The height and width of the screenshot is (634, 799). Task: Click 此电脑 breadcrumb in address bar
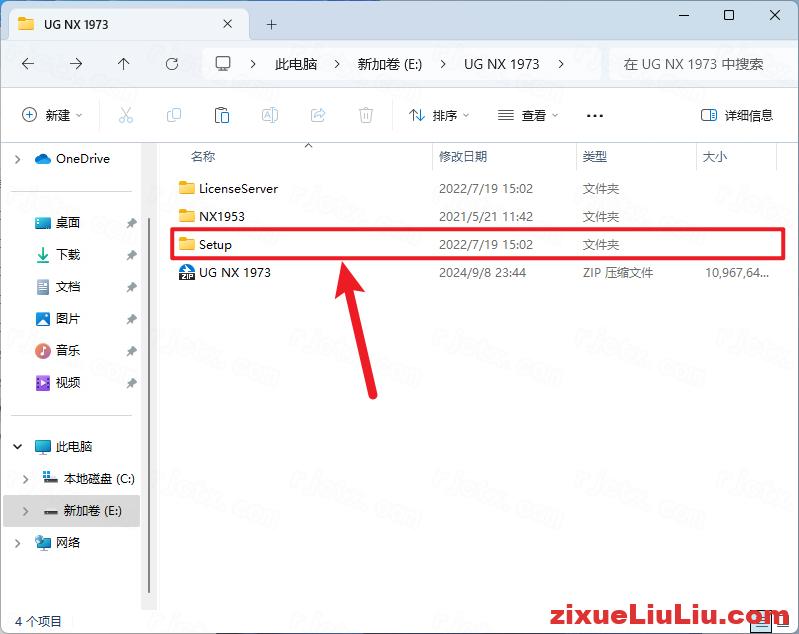point(296,64)
